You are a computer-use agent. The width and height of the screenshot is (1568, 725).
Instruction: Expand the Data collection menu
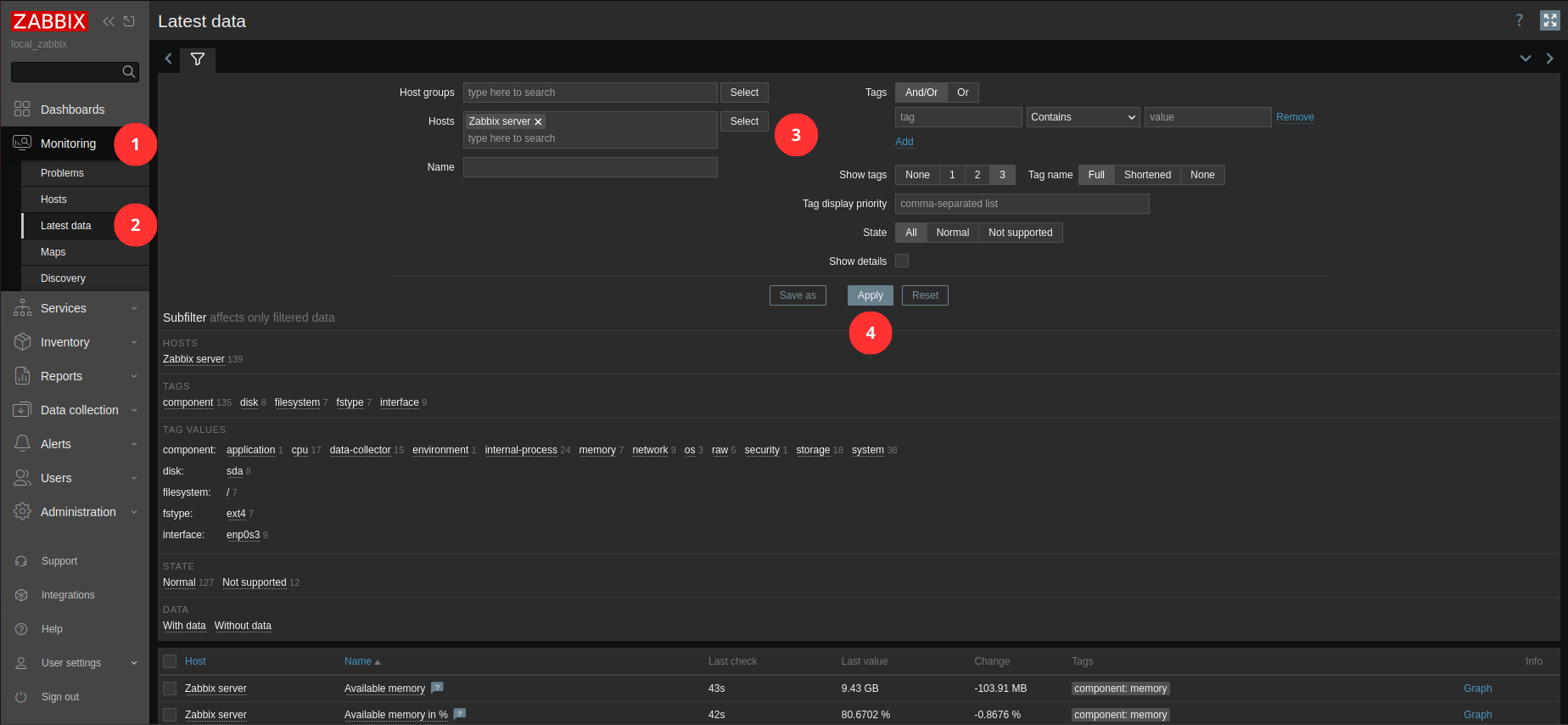click(79, 410)
